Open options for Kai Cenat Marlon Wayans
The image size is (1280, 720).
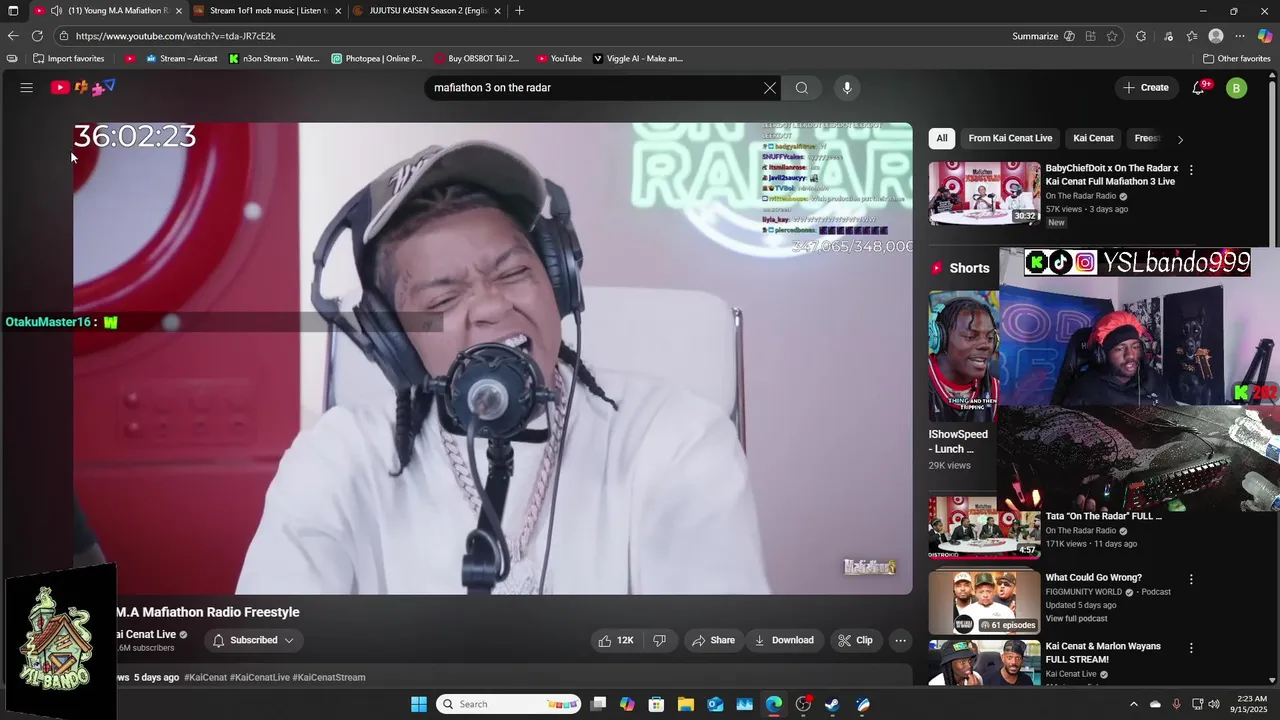click(1191, 648)
